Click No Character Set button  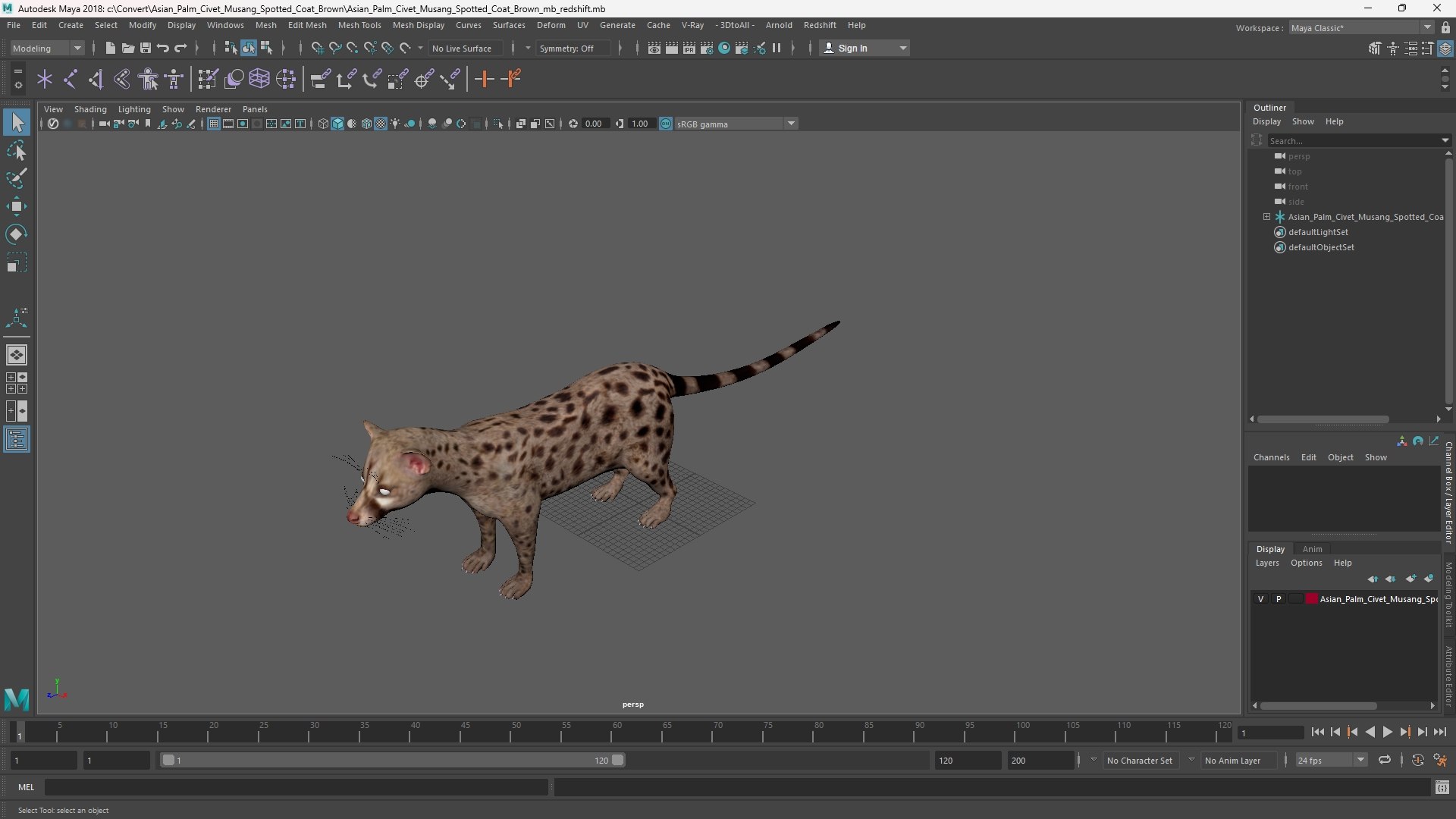(1139, 760)
